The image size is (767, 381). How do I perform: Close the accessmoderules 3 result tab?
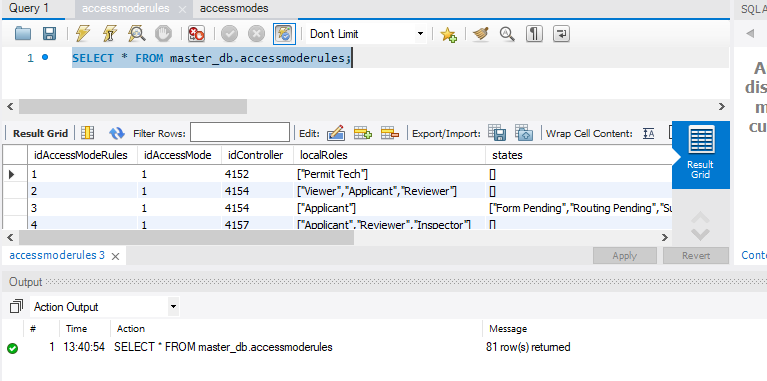pos(115,256)
